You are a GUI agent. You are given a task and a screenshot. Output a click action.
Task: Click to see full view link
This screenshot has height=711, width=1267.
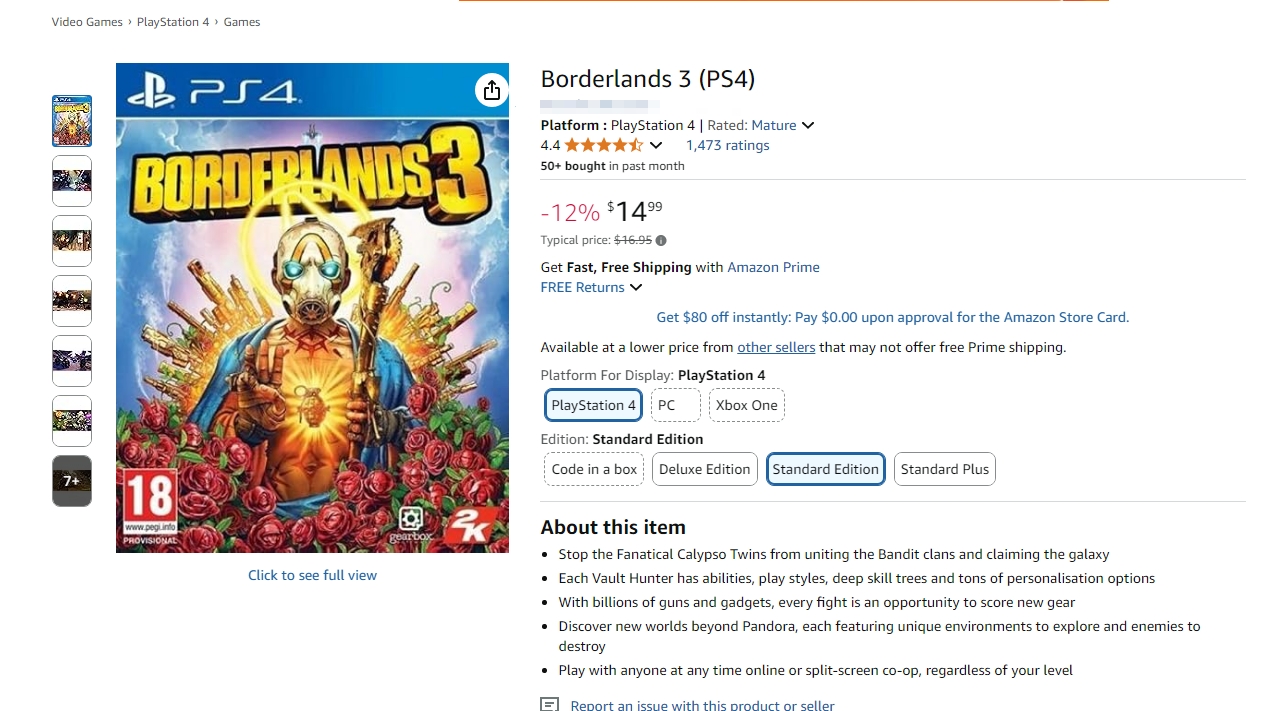(312, 575)
